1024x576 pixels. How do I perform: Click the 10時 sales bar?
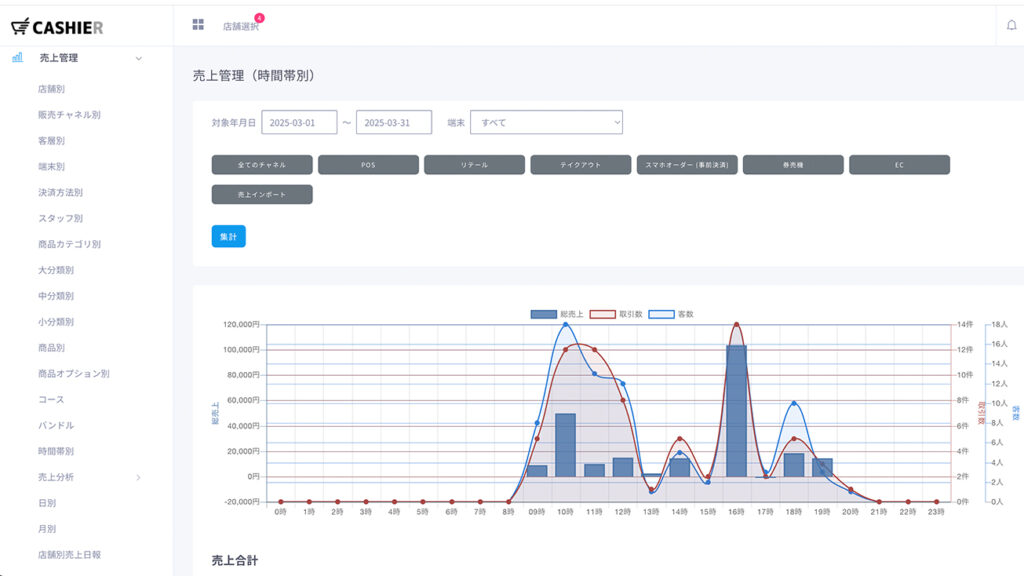pos(566,445)
